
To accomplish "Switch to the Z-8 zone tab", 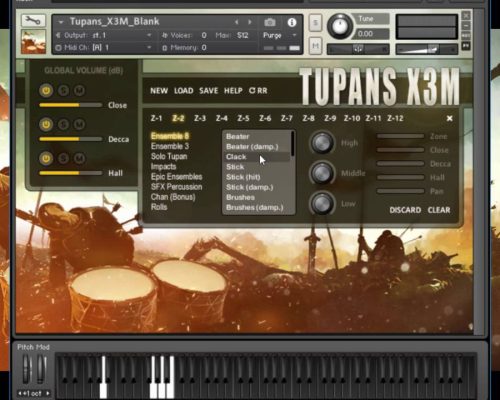I will click(x=308, y=118).
